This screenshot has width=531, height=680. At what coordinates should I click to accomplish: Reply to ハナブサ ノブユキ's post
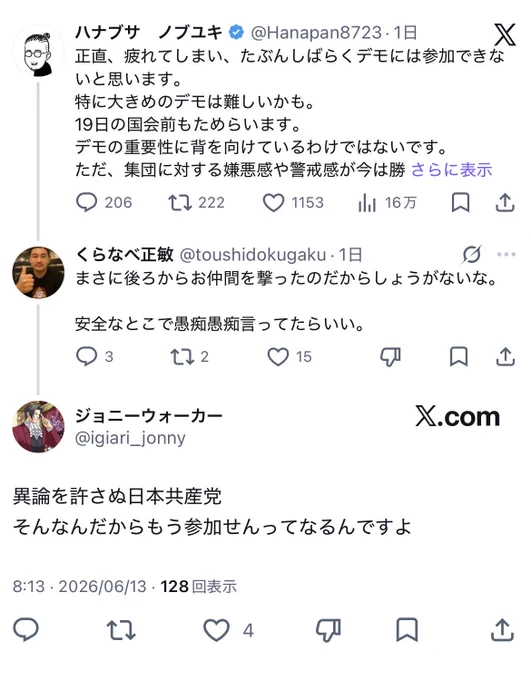pyautogui.click(x=86, y=203)
